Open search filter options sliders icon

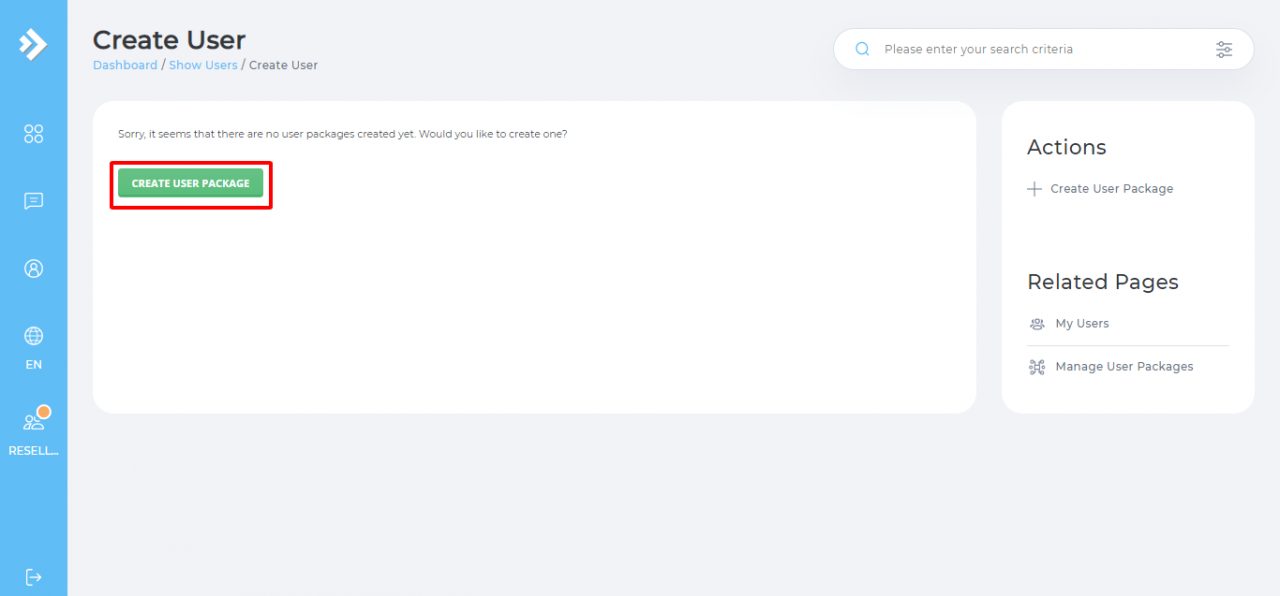pos(1224,49)
